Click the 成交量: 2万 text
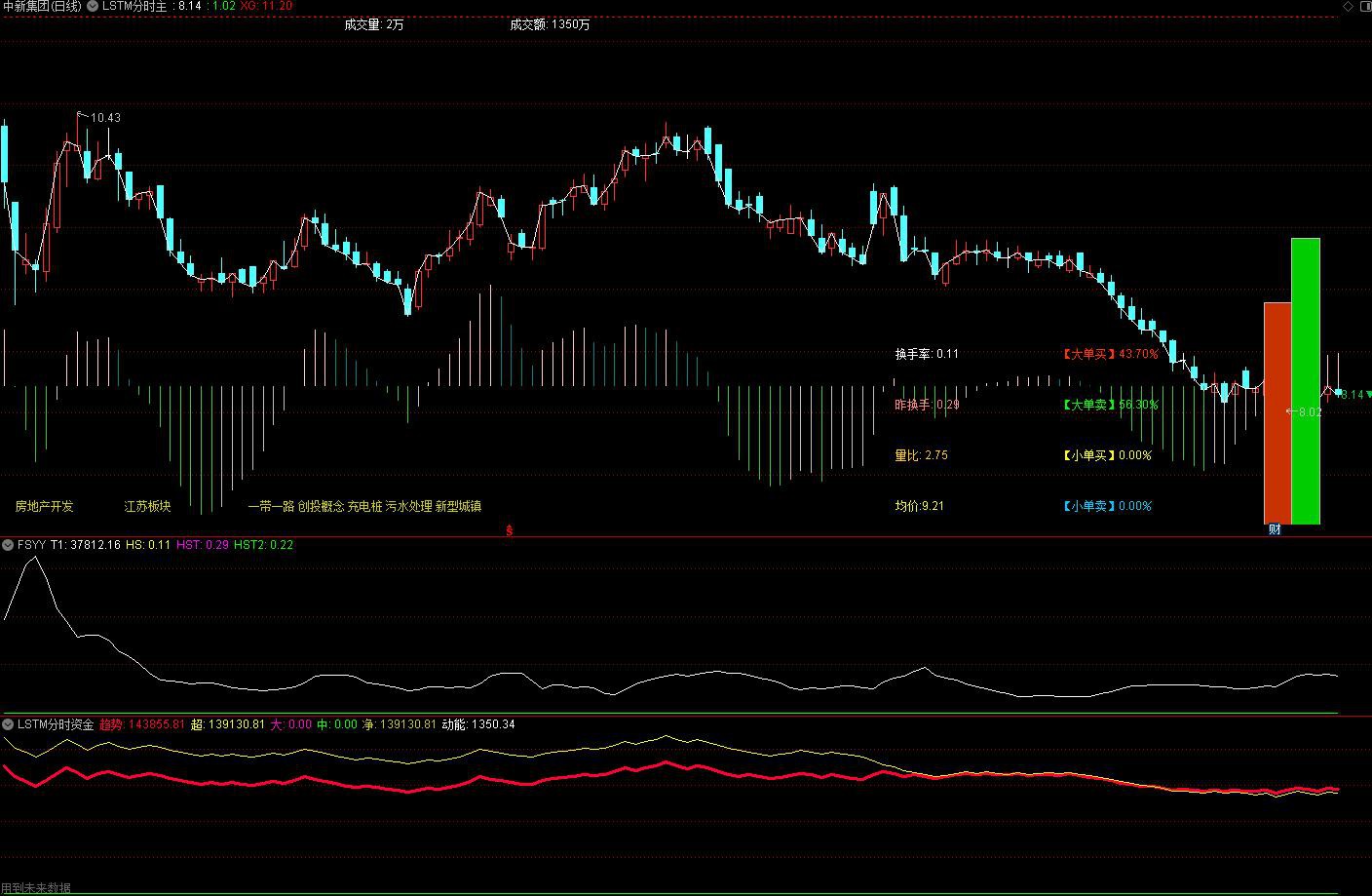This screenshot has width=1372, height=896. [373, 24]
